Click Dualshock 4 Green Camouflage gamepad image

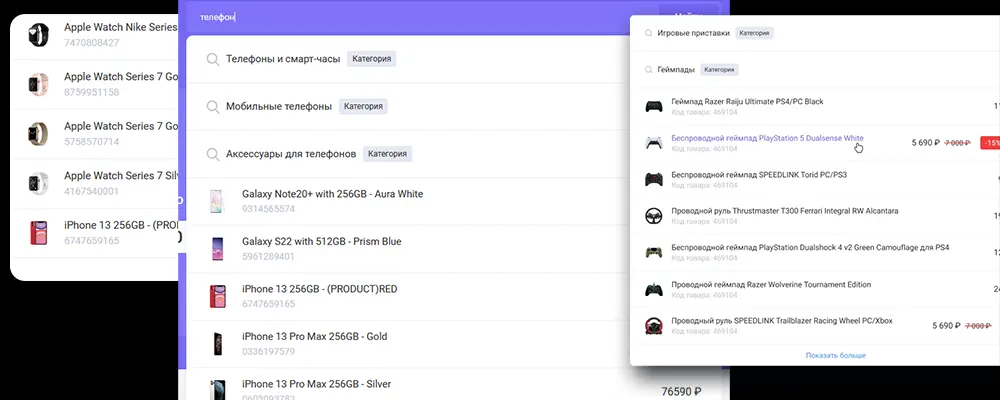coord(654,252)
